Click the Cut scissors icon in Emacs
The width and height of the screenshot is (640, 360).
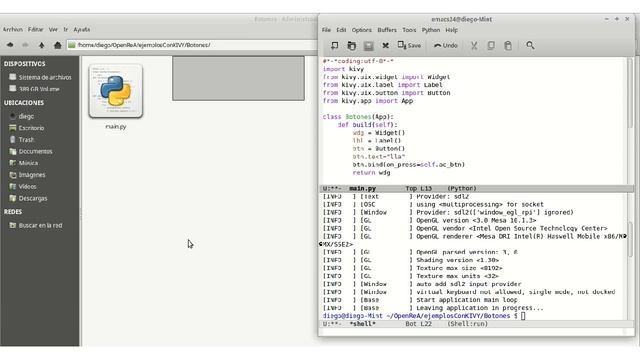pyautogui.click(x=474, y=45)
